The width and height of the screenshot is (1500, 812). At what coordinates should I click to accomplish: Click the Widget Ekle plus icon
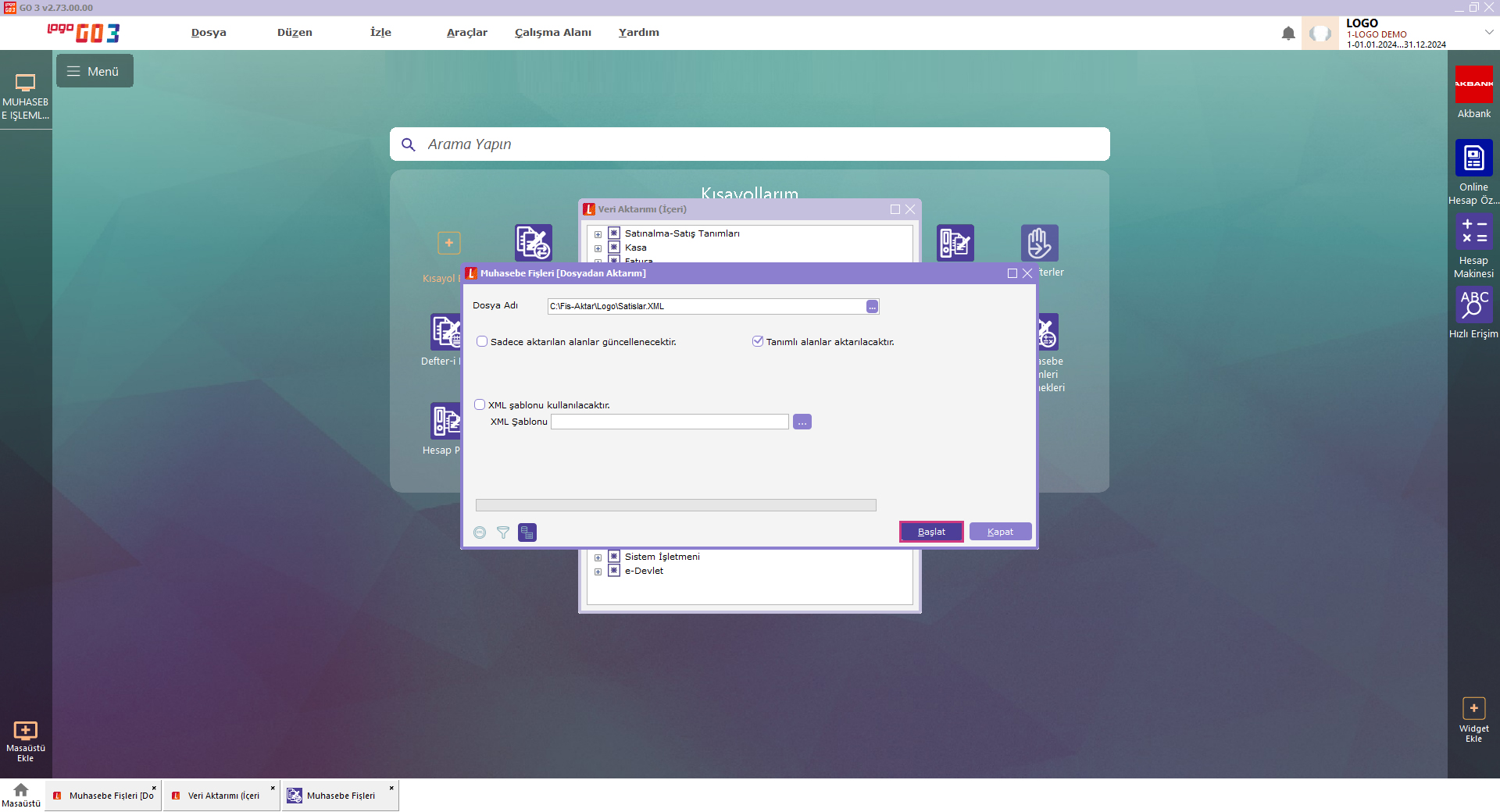1473,708
